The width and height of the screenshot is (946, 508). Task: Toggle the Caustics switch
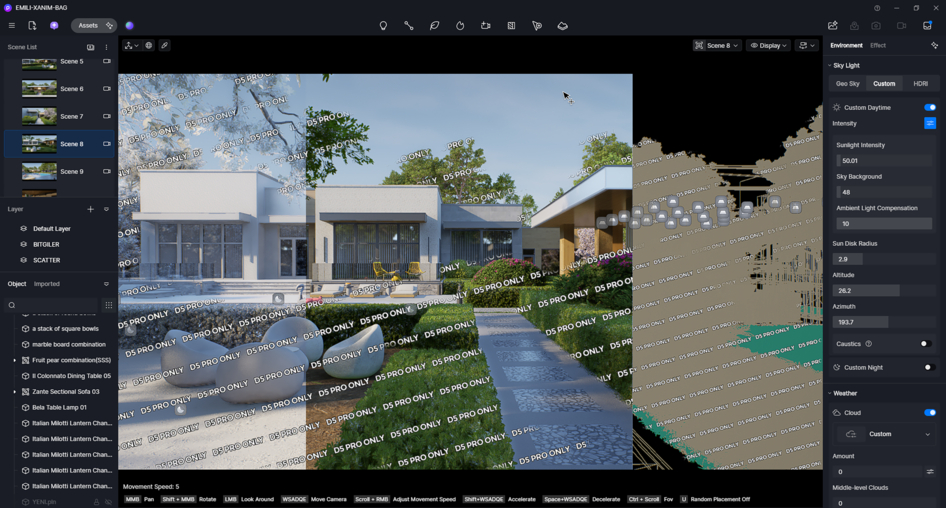coord(925,344)
